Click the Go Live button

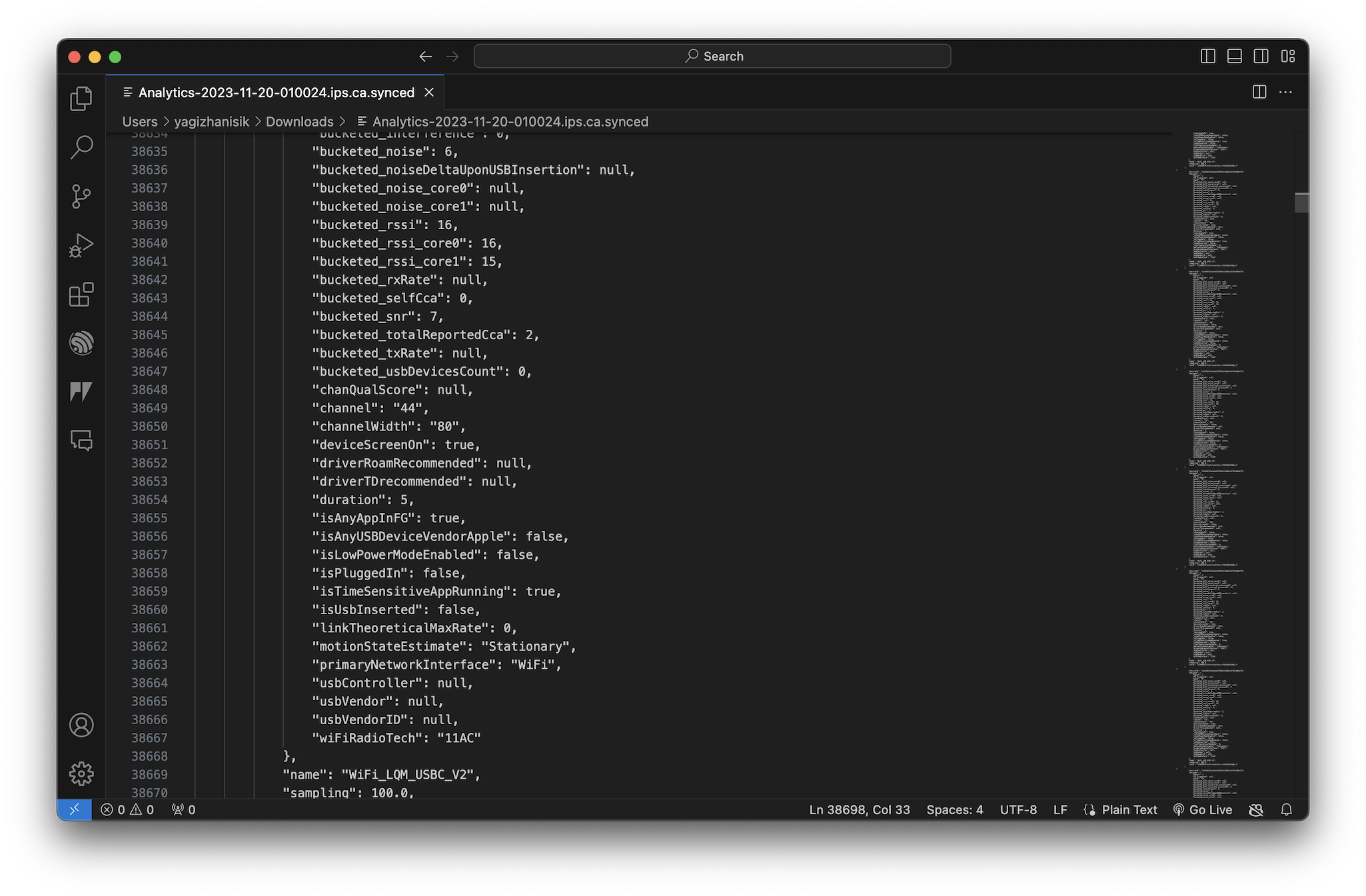click(x=1203, y=809)
